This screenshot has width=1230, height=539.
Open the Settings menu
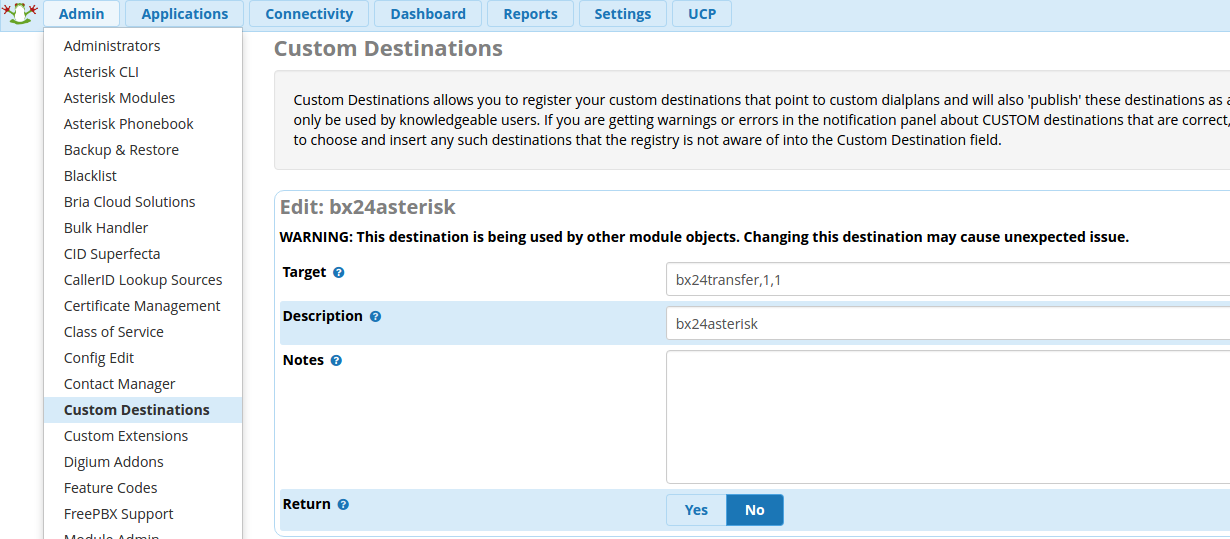[x=623, y=14]
